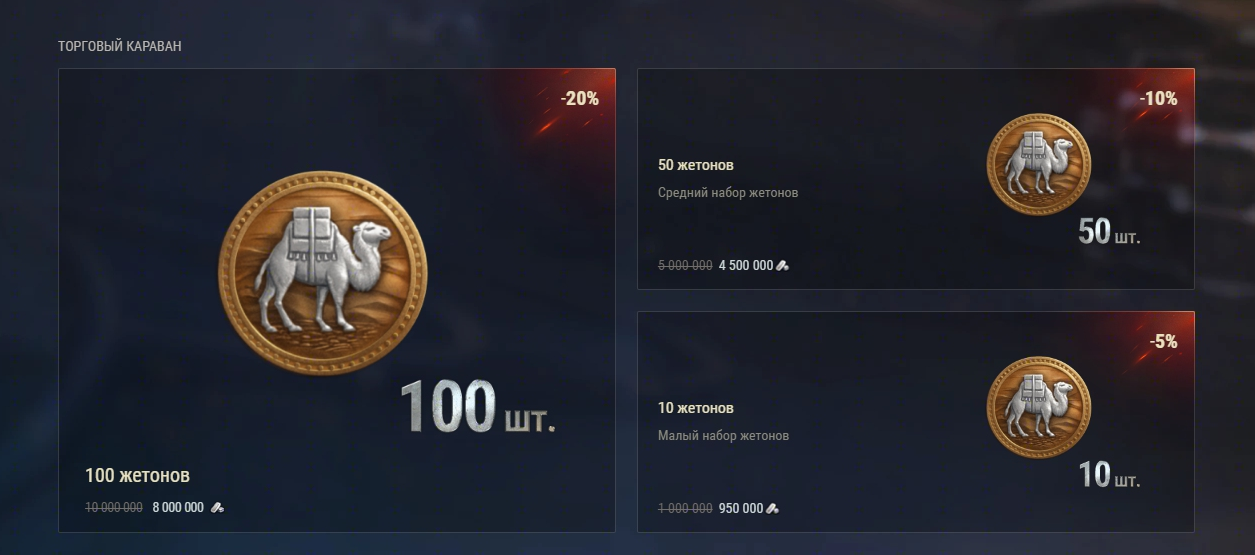Click the Средний набор жетонов description

click(728, 192)
